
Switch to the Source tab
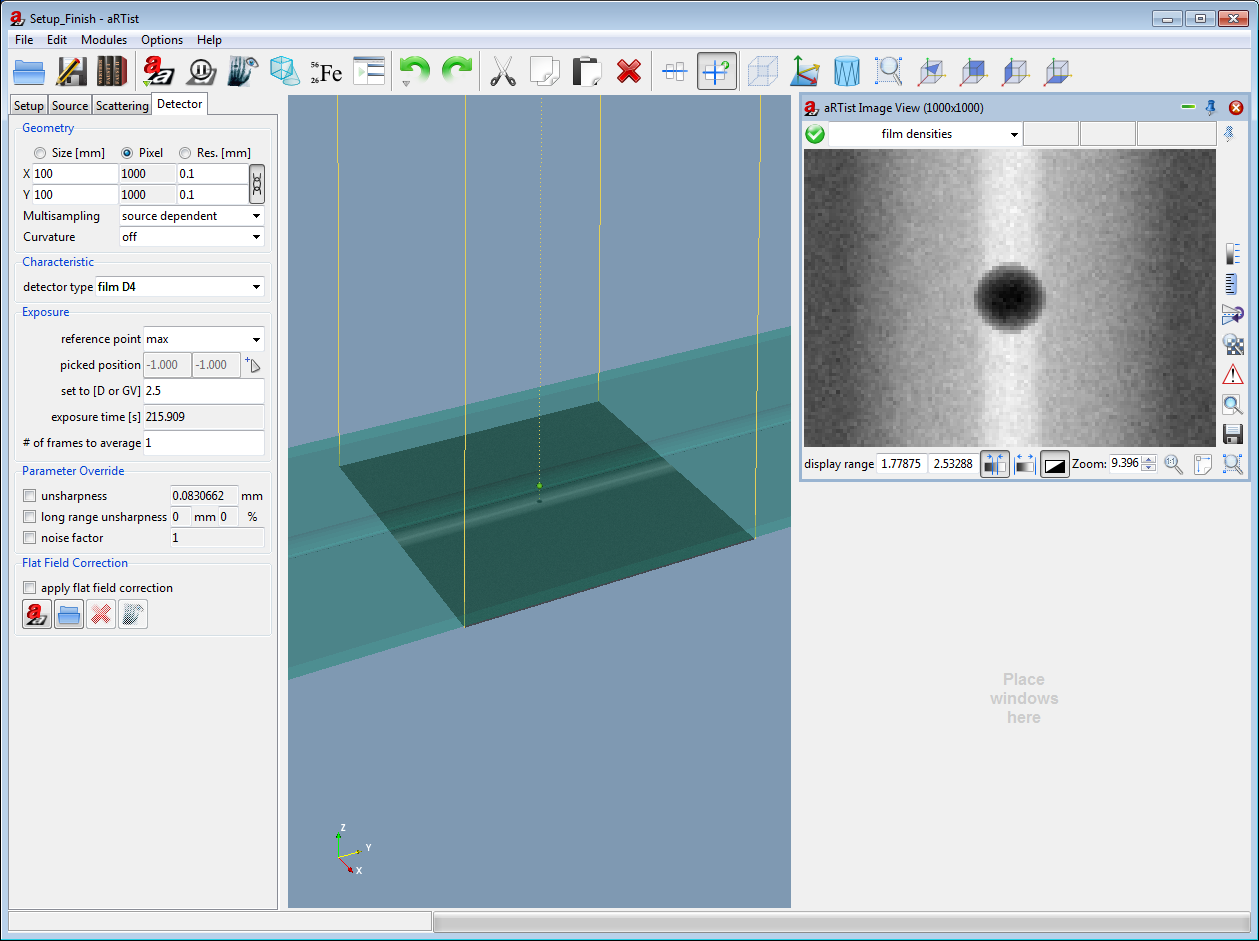pyautogui.click(x=70, y=106)
